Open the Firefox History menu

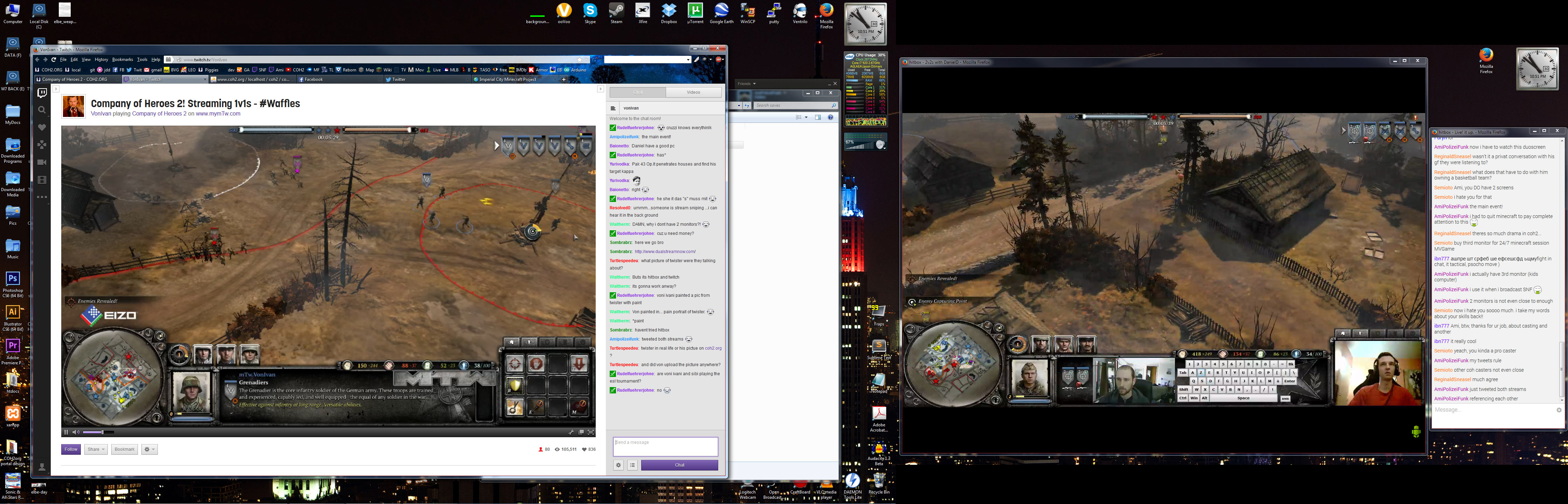(x=101, y=59)
